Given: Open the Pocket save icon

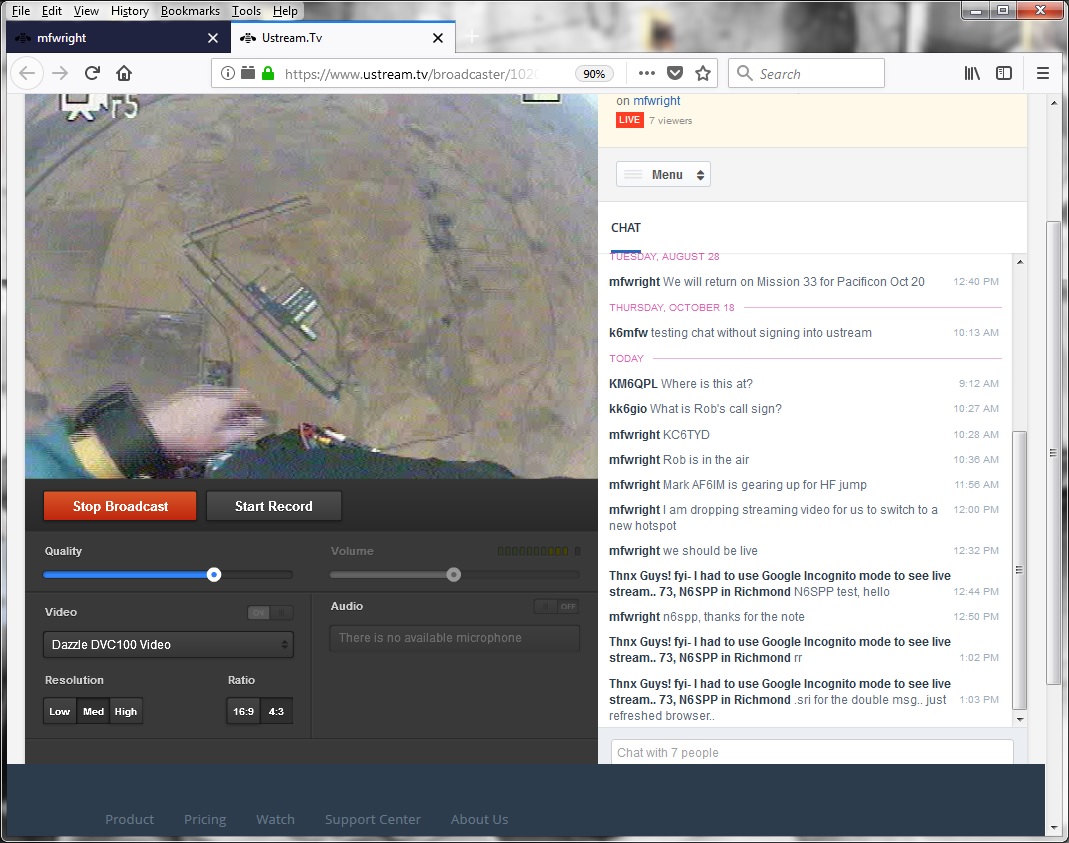Looking at the screenshot, I should (x=675, y=73).
